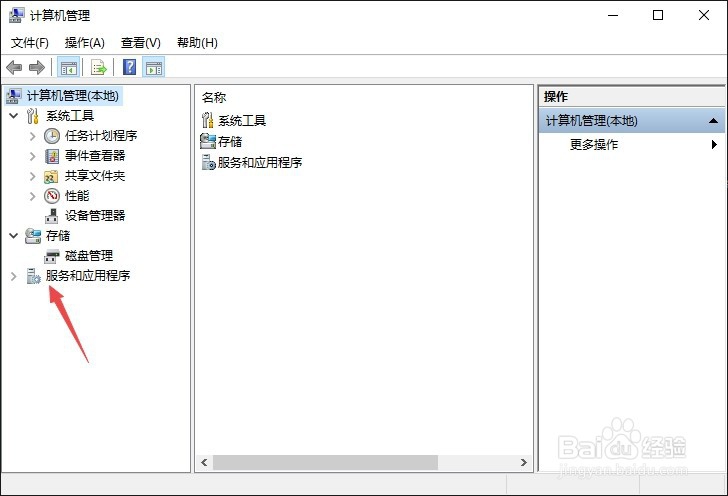728x496 pixels.
Task: Click the Export List toolbar icon
Action: (x=98, y=68)
